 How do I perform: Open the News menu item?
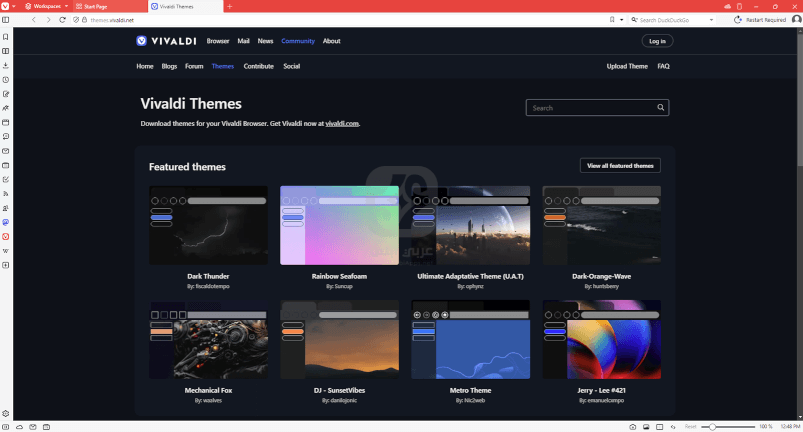(x=265, y=41)
